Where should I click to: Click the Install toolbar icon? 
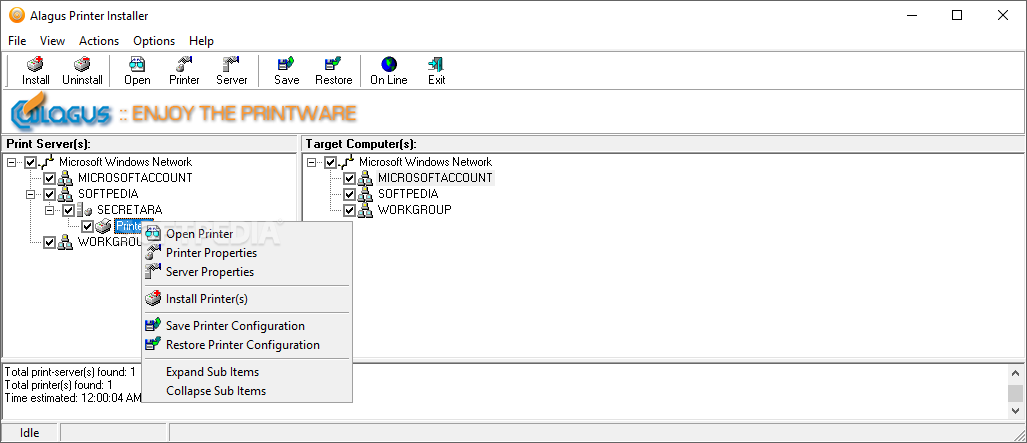point(35,65)
